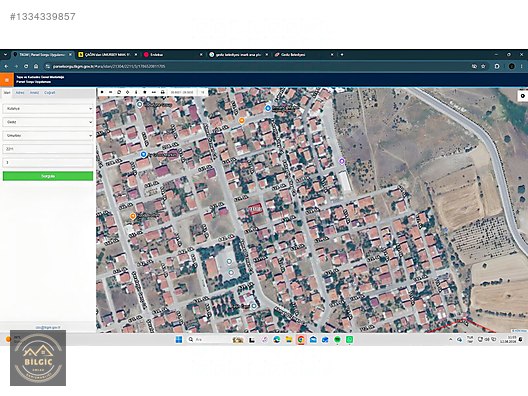Click the parsel number input field
Screen dimensions: 528x396
click(x=48, y=162)
